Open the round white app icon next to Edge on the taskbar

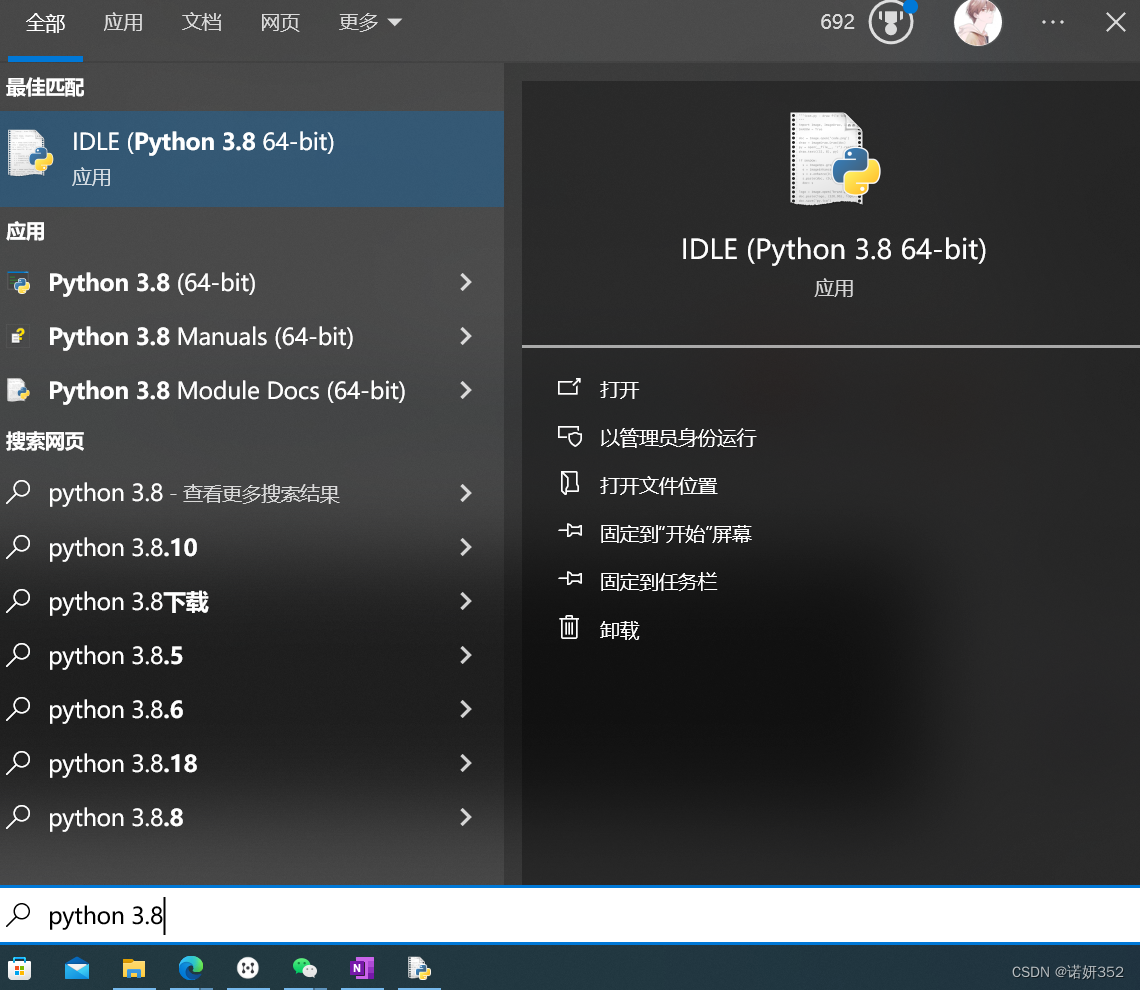pyautogui.click(x=248, y=968)
